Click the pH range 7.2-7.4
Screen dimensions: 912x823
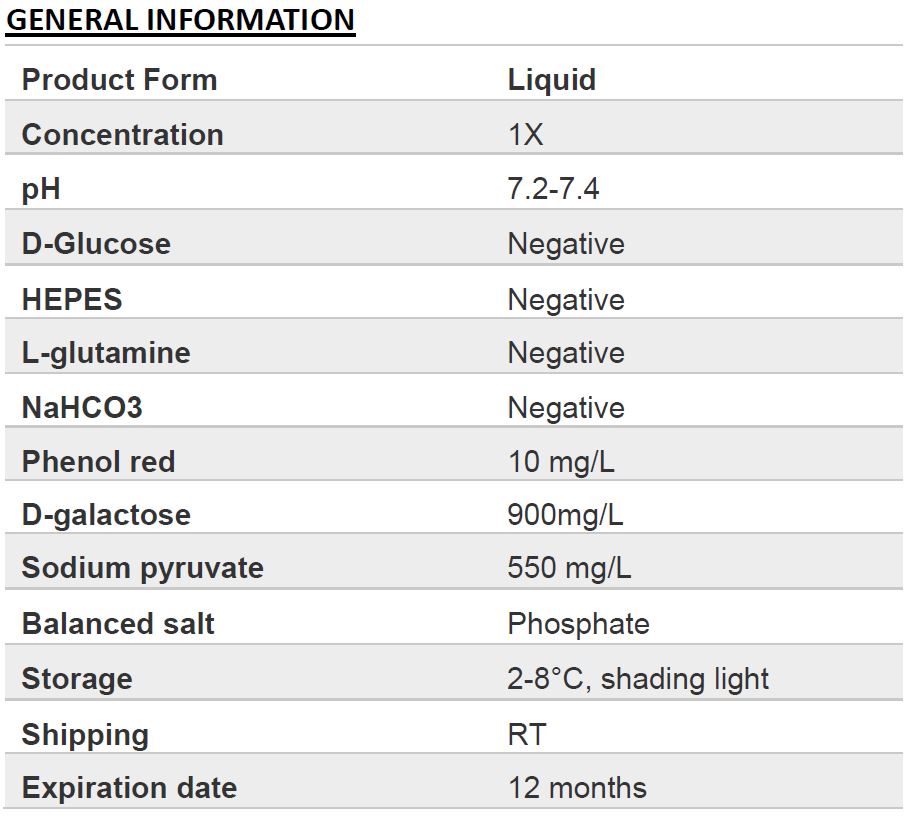click(553, 188)
